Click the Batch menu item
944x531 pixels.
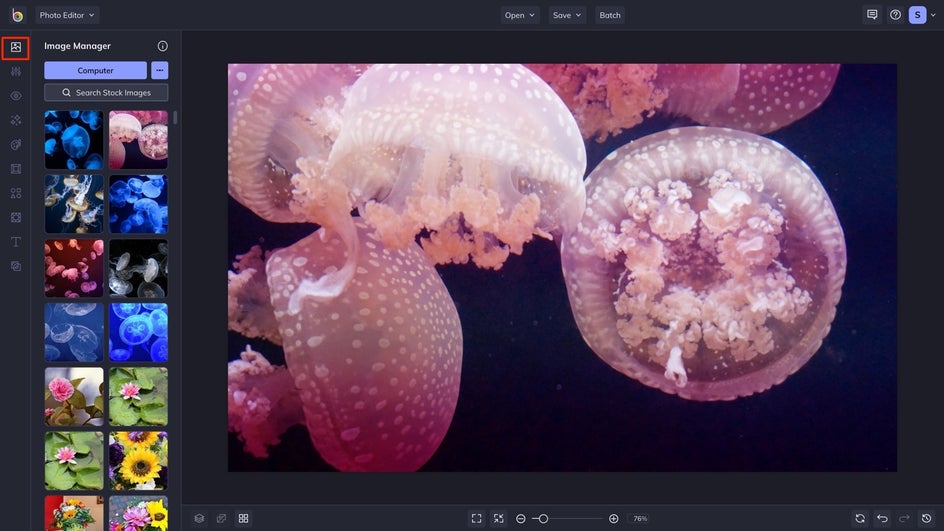[x=610, y=15]
